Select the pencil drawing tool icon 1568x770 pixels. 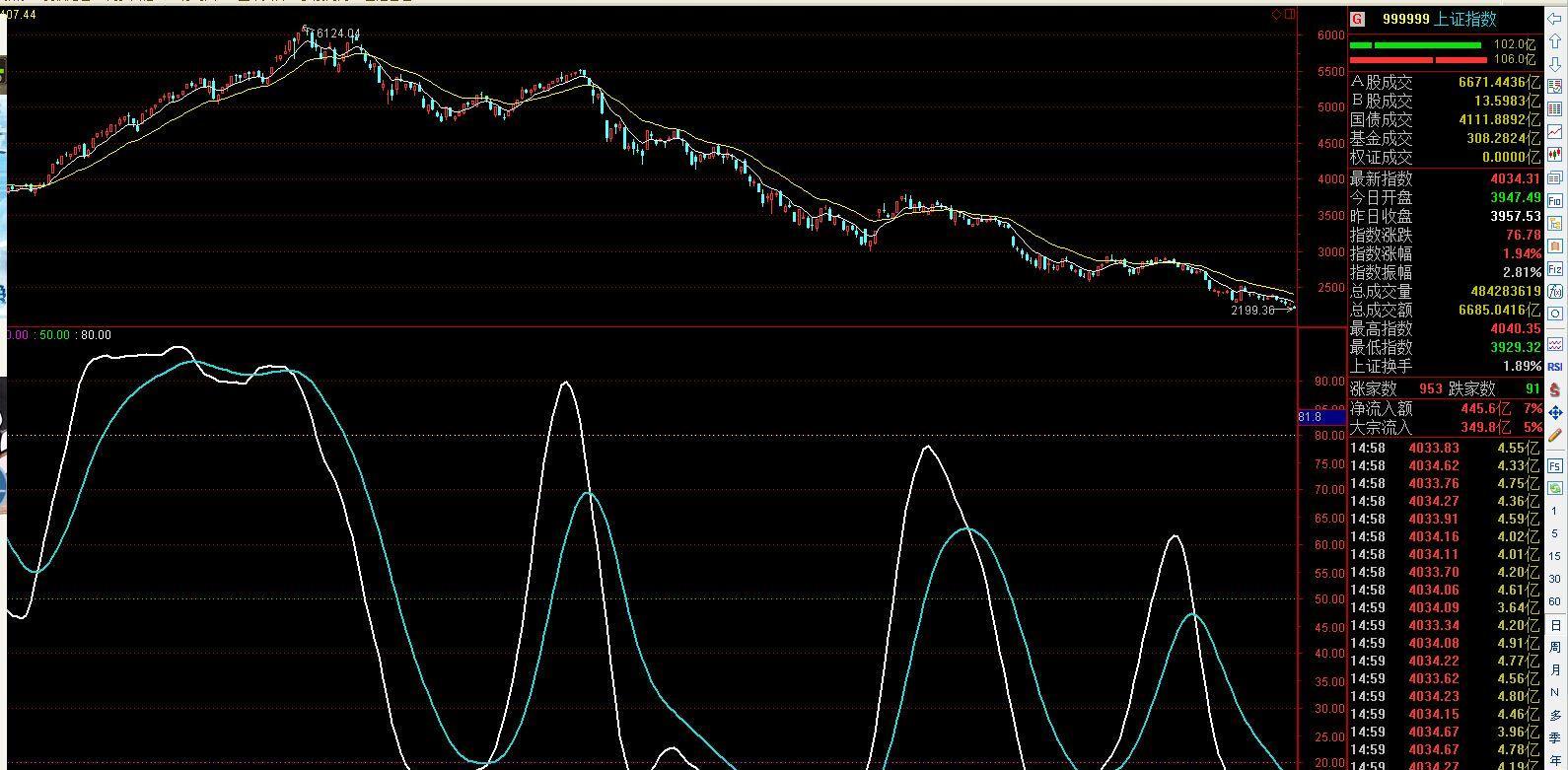pyautogui.click(x=1555, y=435)
